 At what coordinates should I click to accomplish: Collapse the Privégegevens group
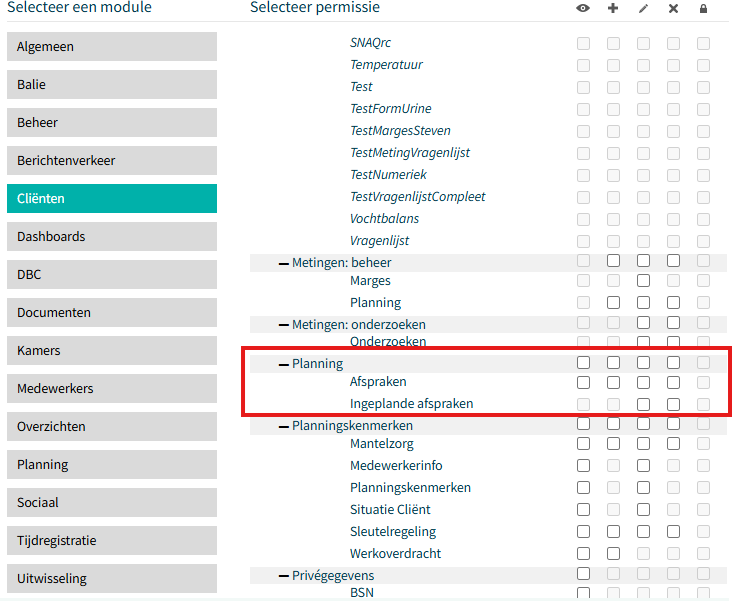(283, 576)
